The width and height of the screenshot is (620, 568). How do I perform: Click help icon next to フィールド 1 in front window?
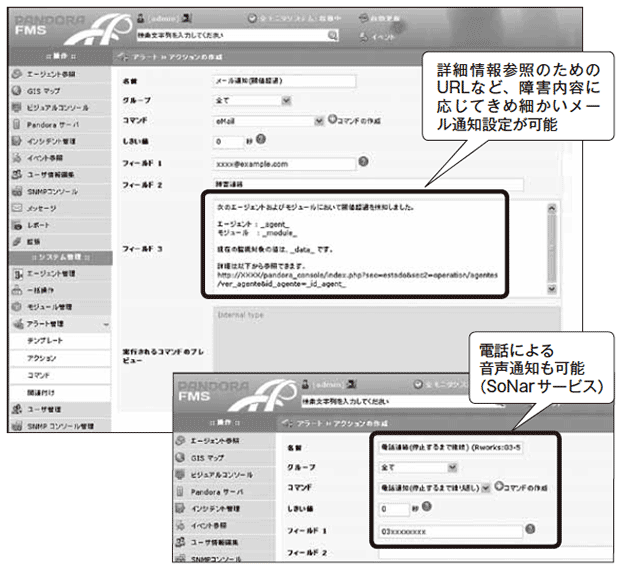point(530,529)
